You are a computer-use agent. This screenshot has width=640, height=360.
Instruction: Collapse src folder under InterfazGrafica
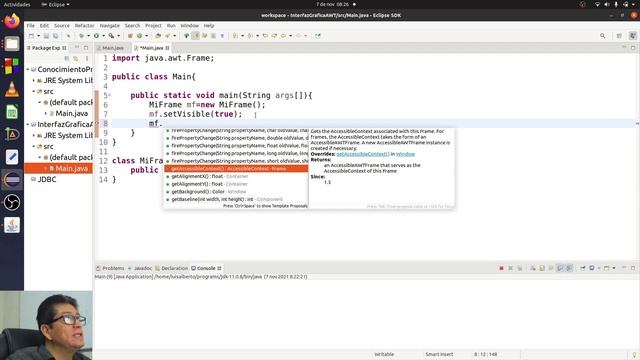pos(34,147)
